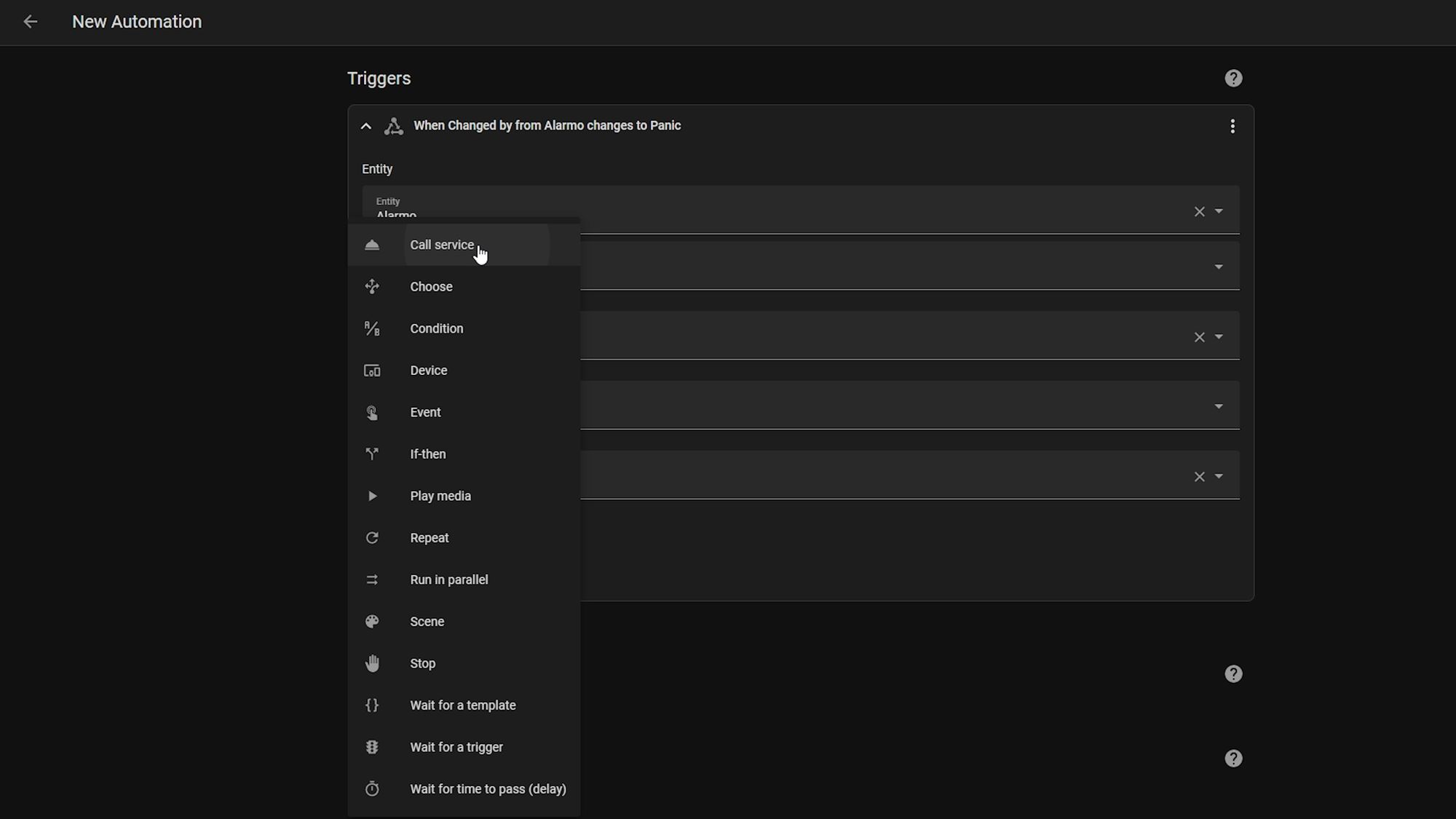This screenshot has width=1456, height=819.
Task: Collapse the Alarmo trigger card chevron
Action: pyautogui.click(x=366, y=126)
